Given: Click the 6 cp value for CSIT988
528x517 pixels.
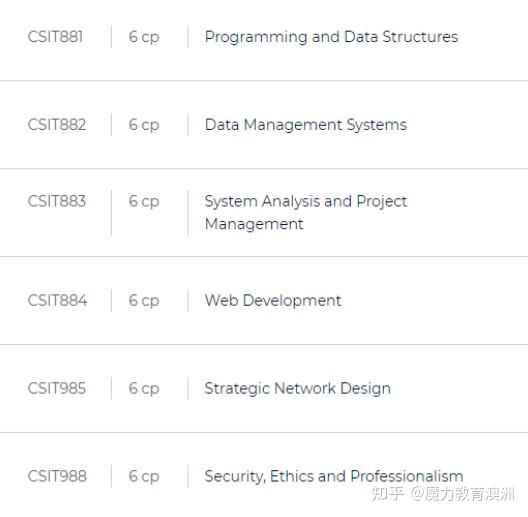Looking at the screenshot, I should (144, 476).
